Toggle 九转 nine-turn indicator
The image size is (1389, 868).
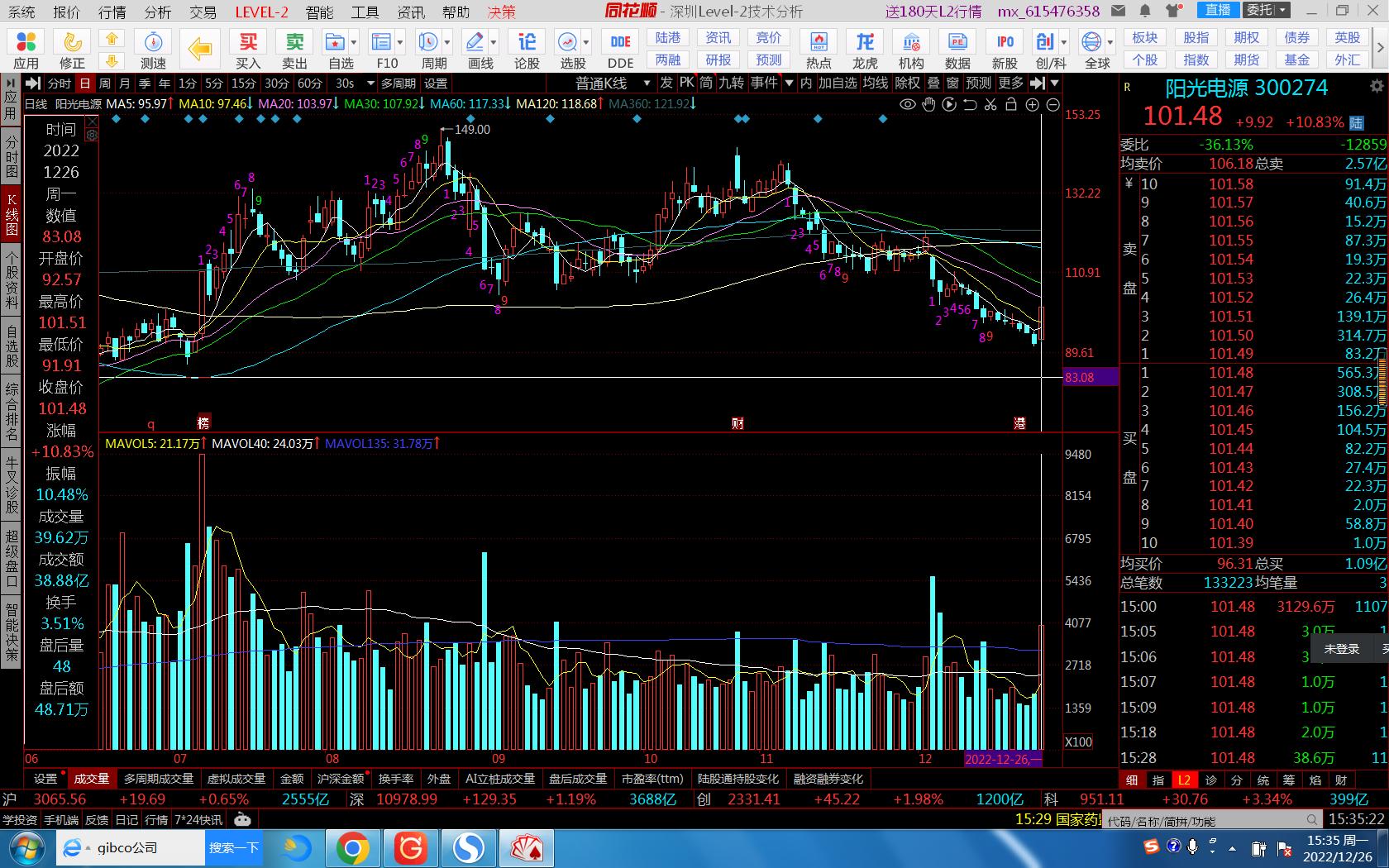click(731, 83)
